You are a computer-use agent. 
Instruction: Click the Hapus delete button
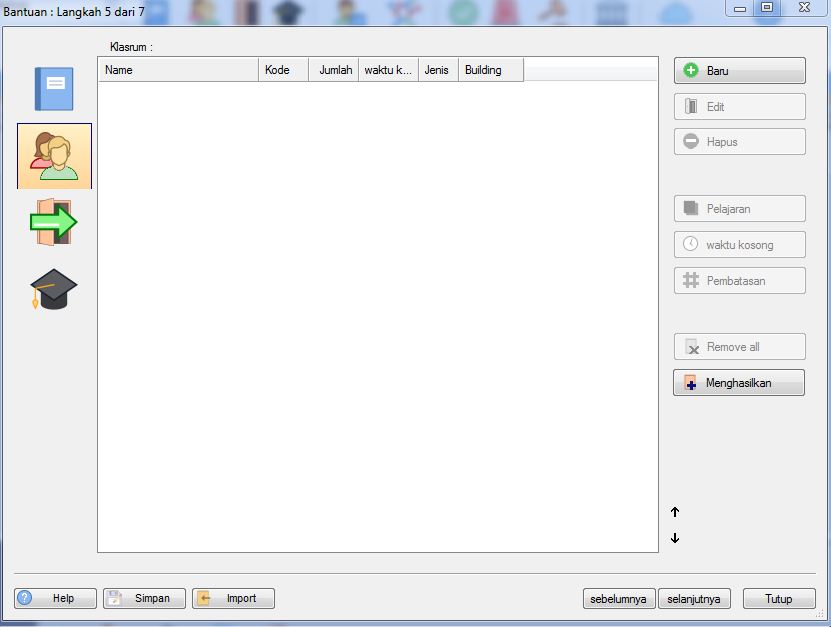coord(739,142)
